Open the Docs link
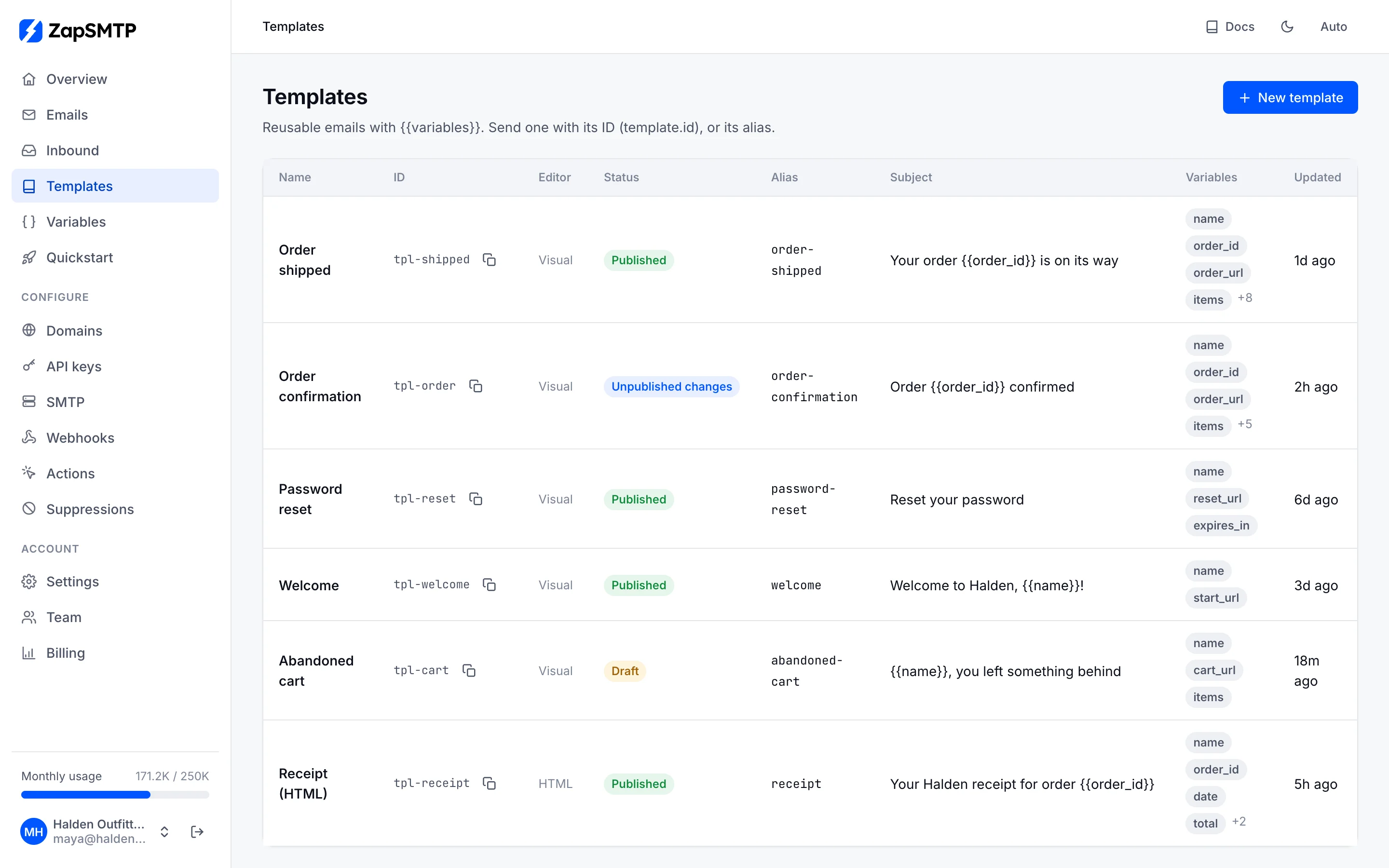 pyautogui.click(x=1229, y=27)
